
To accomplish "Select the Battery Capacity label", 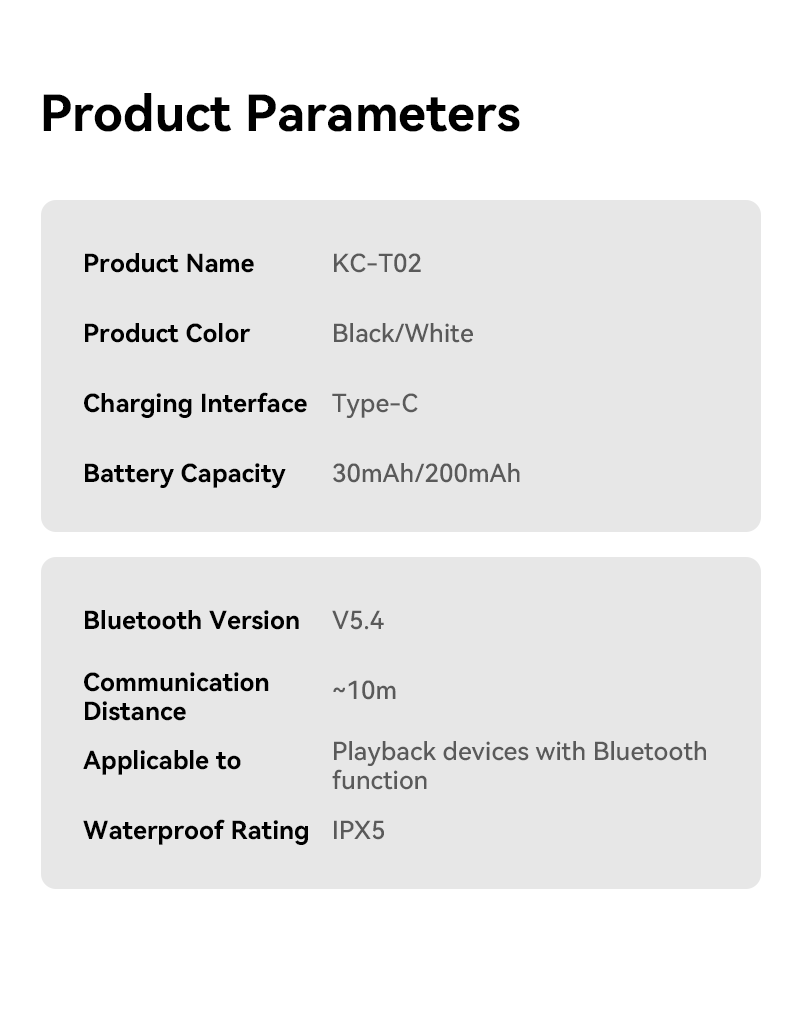I will tap(184, 474).
